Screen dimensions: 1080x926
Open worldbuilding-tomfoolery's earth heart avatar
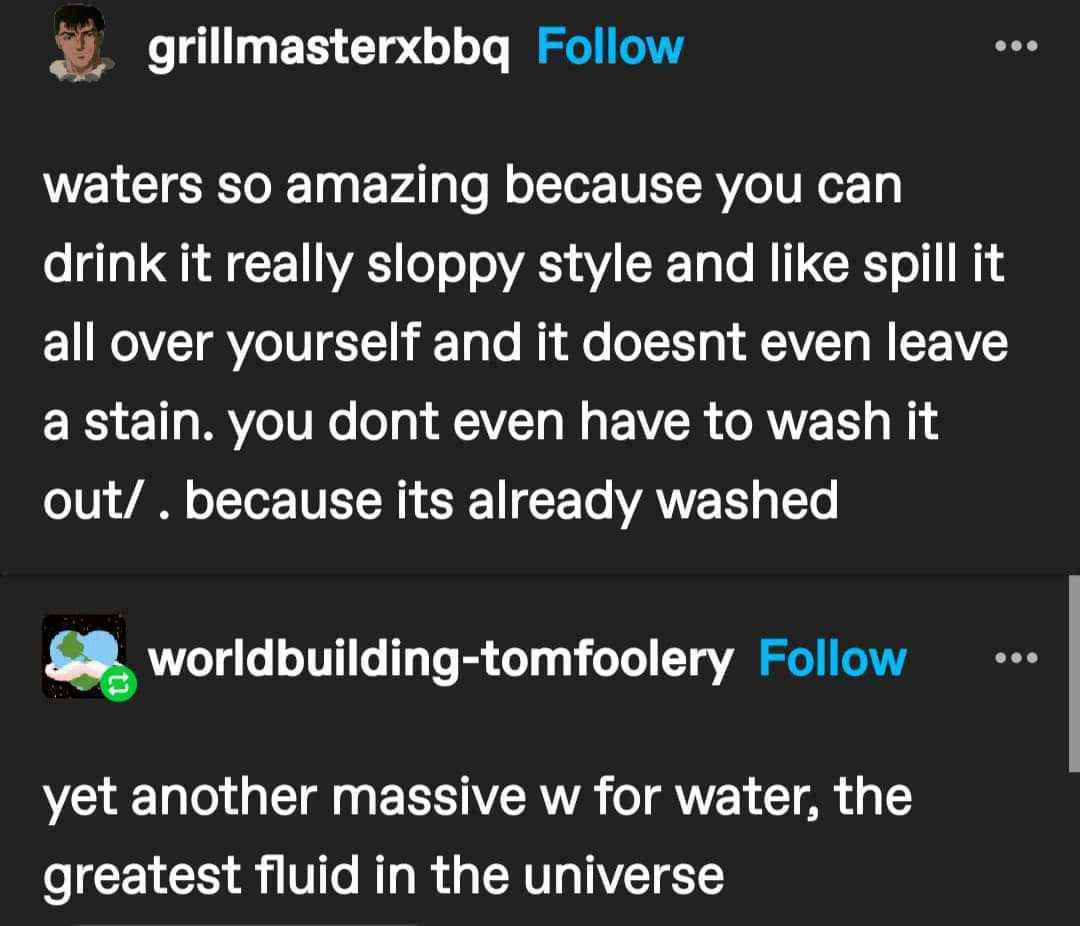pyautogui.click(x=84, y=657)
